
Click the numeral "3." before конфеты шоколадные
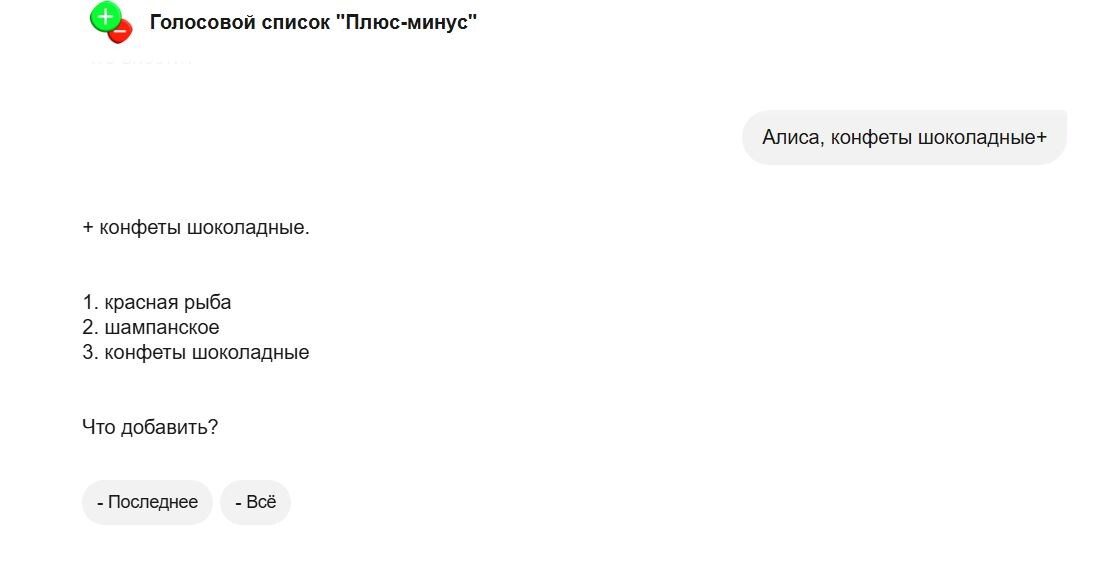(x=88, y=351)
